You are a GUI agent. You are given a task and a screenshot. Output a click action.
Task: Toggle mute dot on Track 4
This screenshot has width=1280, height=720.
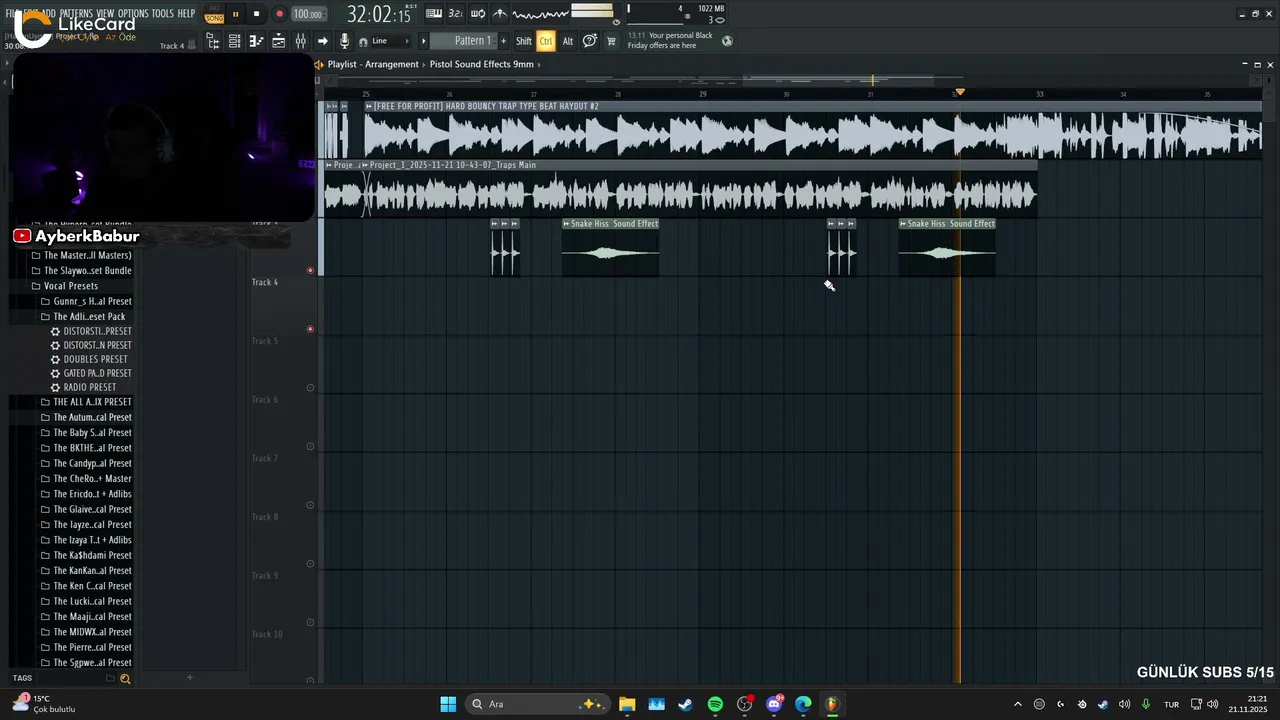(310, 329)
